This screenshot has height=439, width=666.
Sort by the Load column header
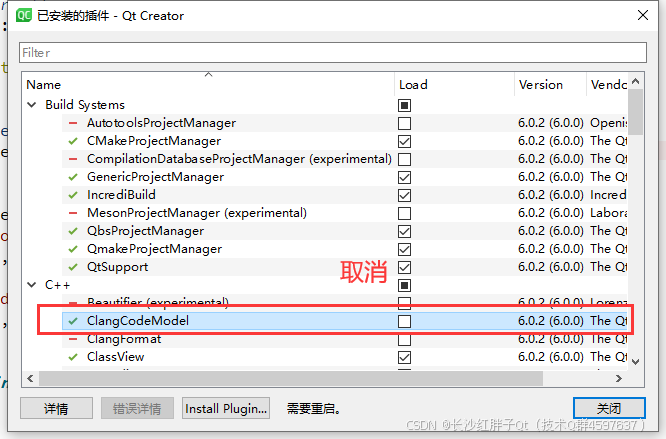point(454,84)
